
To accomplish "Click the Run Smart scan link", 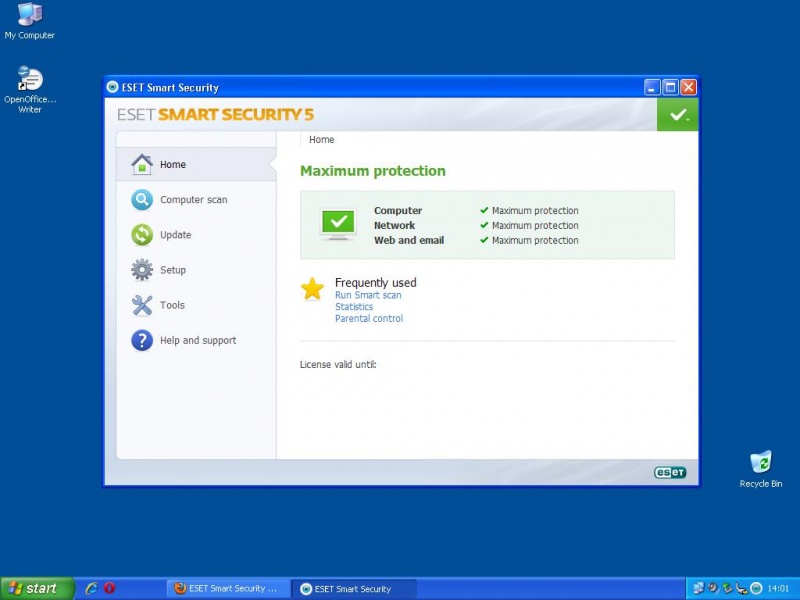I will [368, 295].
